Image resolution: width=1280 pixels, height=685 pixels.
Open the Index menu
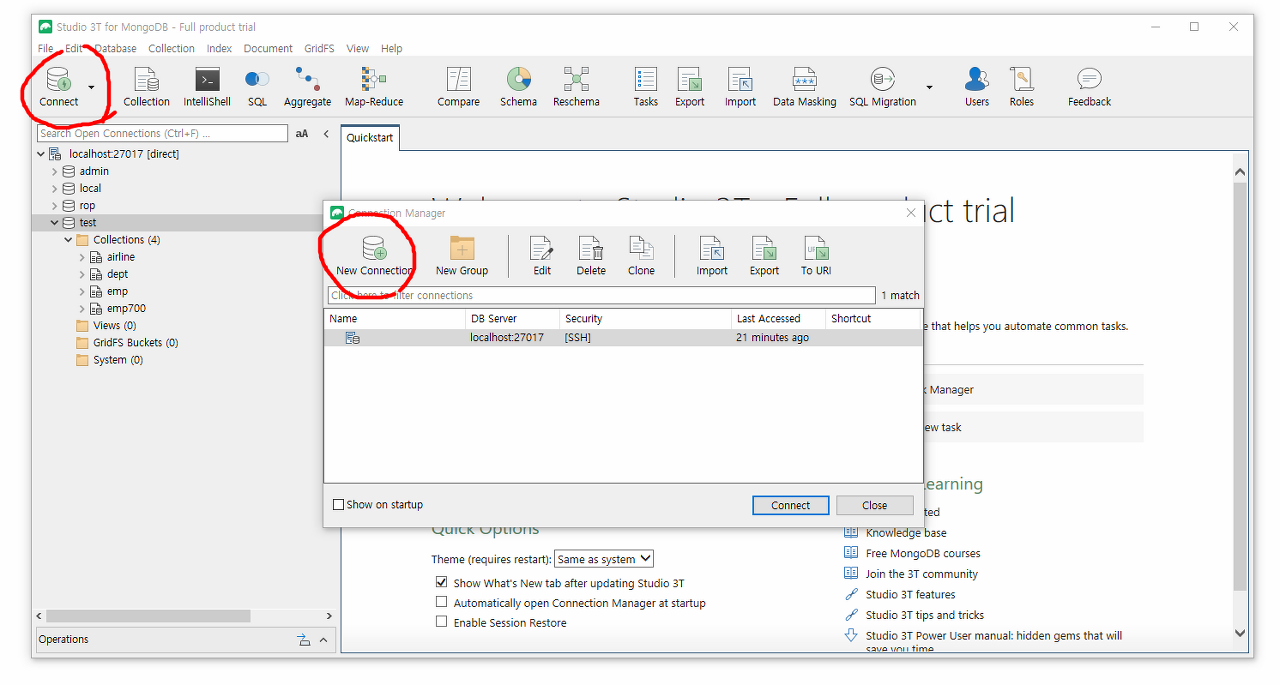point(219,48)
